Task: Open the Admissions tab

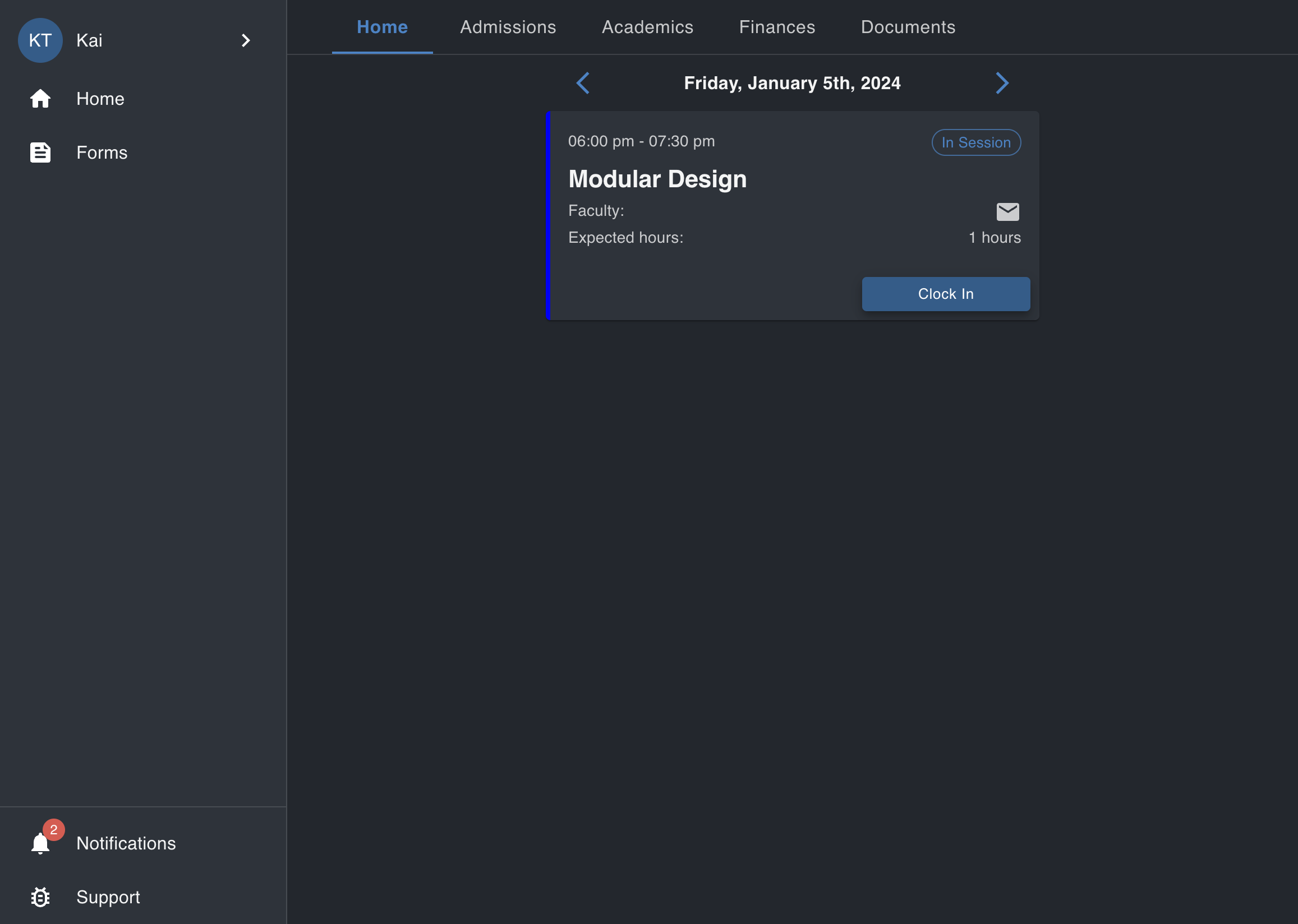Action: coord(508,27)
